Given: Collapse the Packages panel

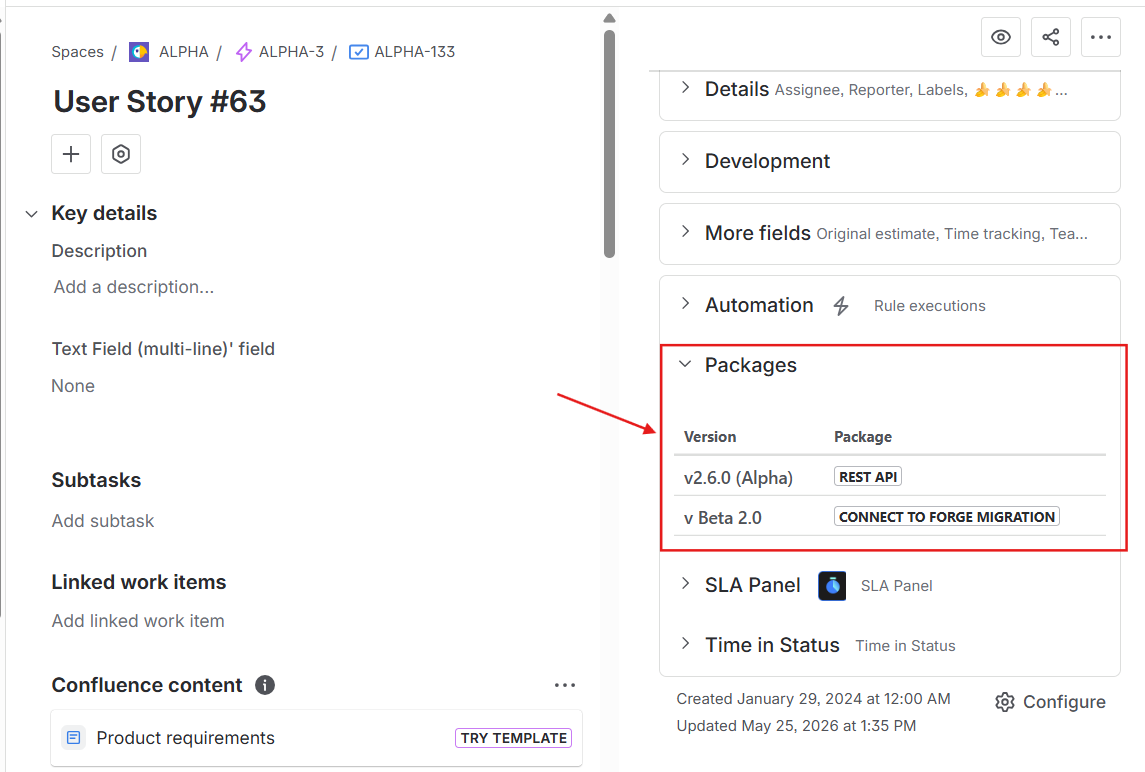Looking at the screenshot, I should [x=685, y=364].
